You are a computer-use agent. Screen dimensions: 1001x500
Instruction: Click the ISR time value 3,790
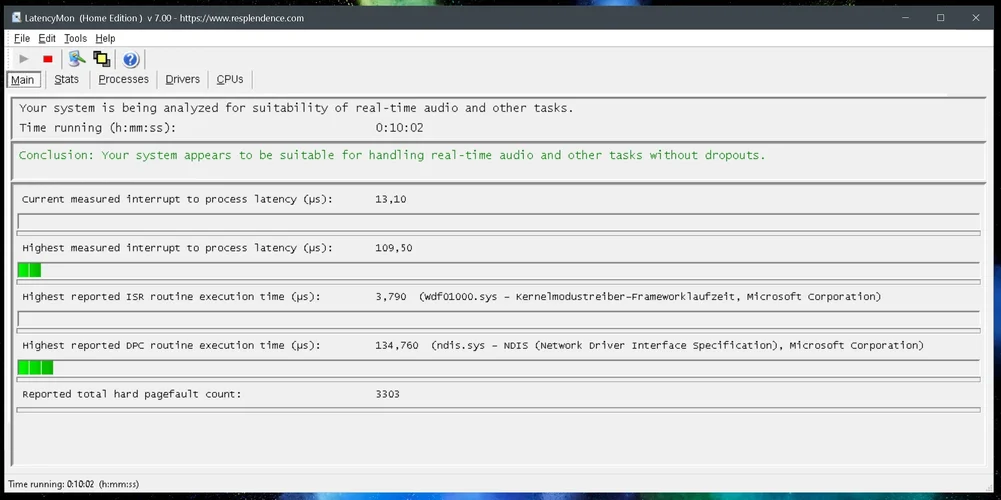point(391,297)
